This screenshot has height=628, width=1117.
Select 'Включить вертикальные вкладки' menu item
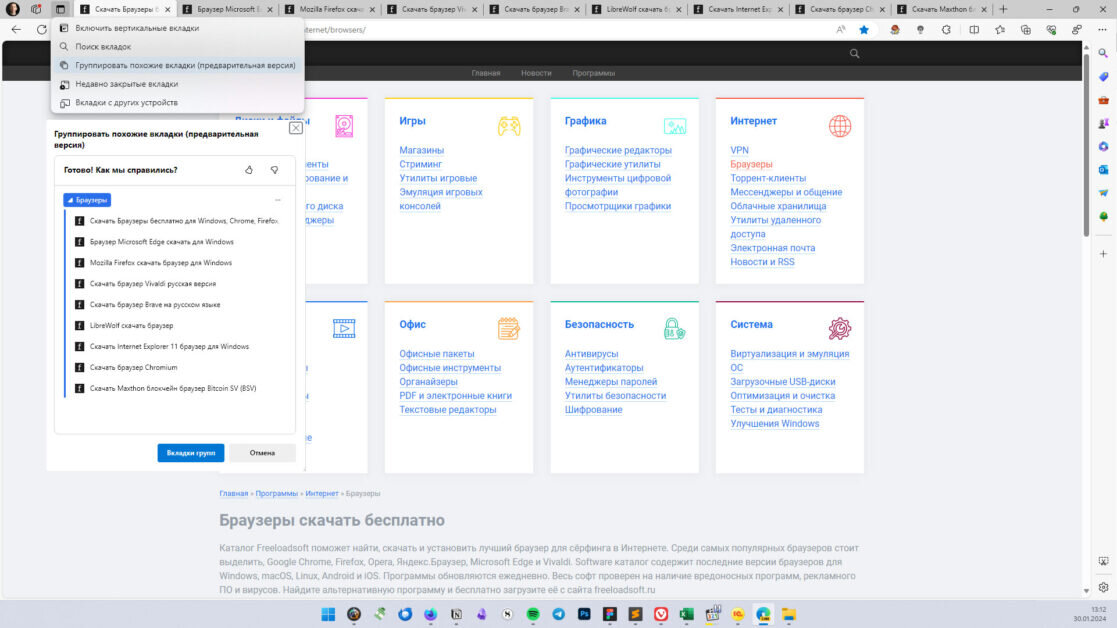177,28
